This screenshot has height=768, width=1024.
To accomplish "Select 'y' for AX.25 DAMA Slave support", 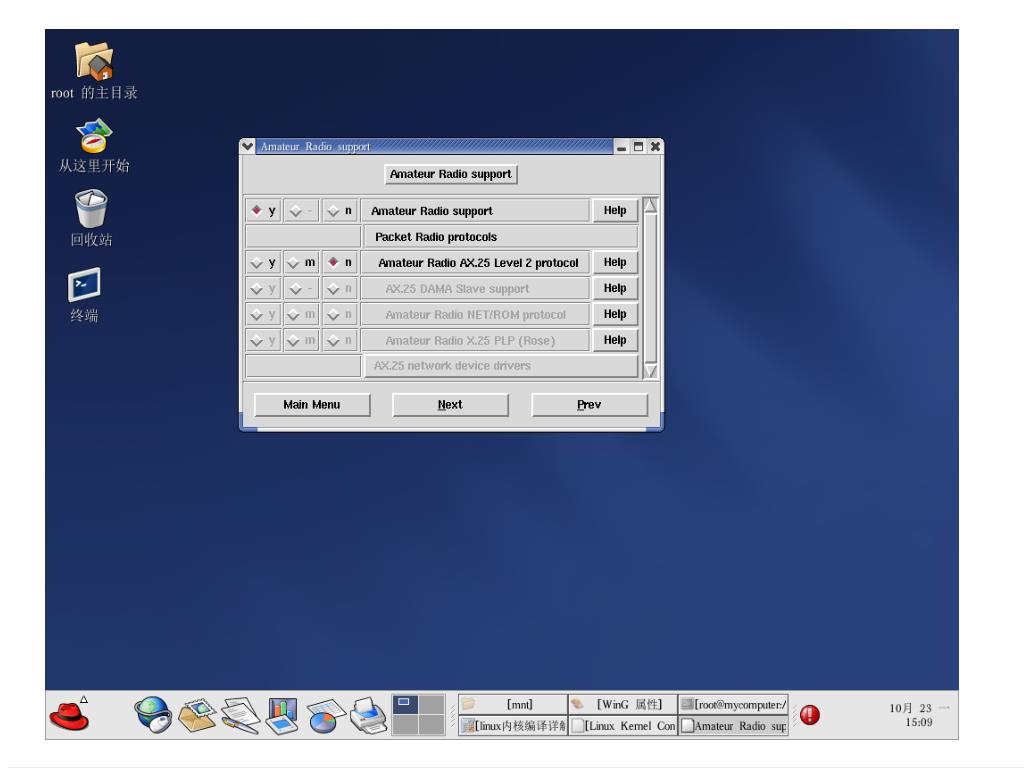I will point(264,288).
